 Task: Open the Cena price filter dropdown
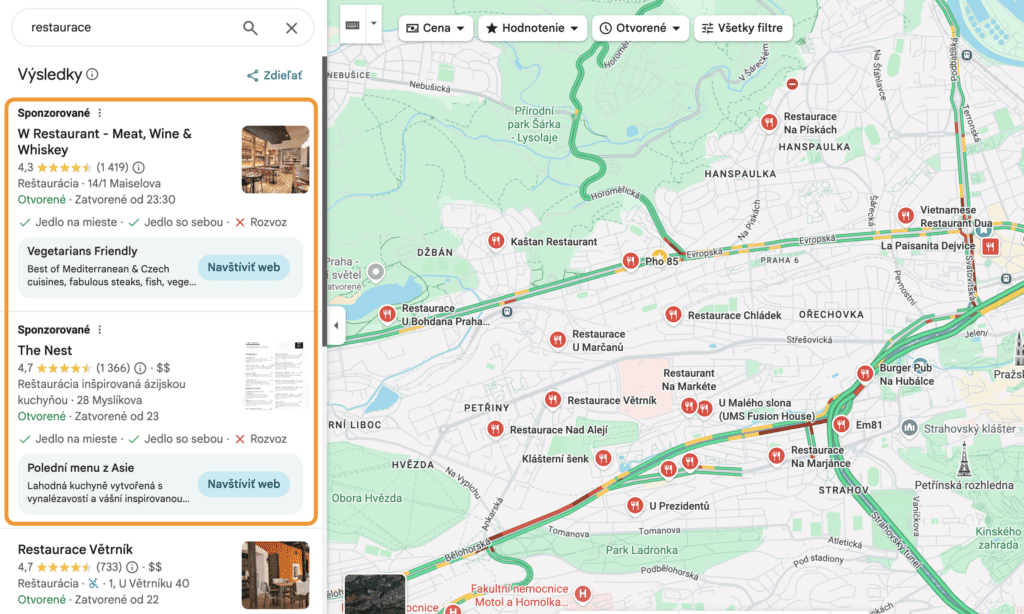(x=436, y=28)
